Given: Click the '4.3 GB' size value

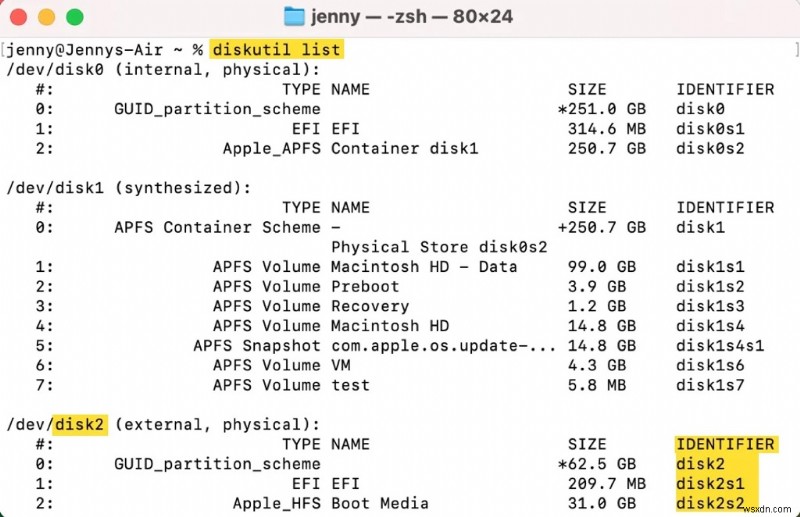Looking at the screenshot, I should 597,365.
